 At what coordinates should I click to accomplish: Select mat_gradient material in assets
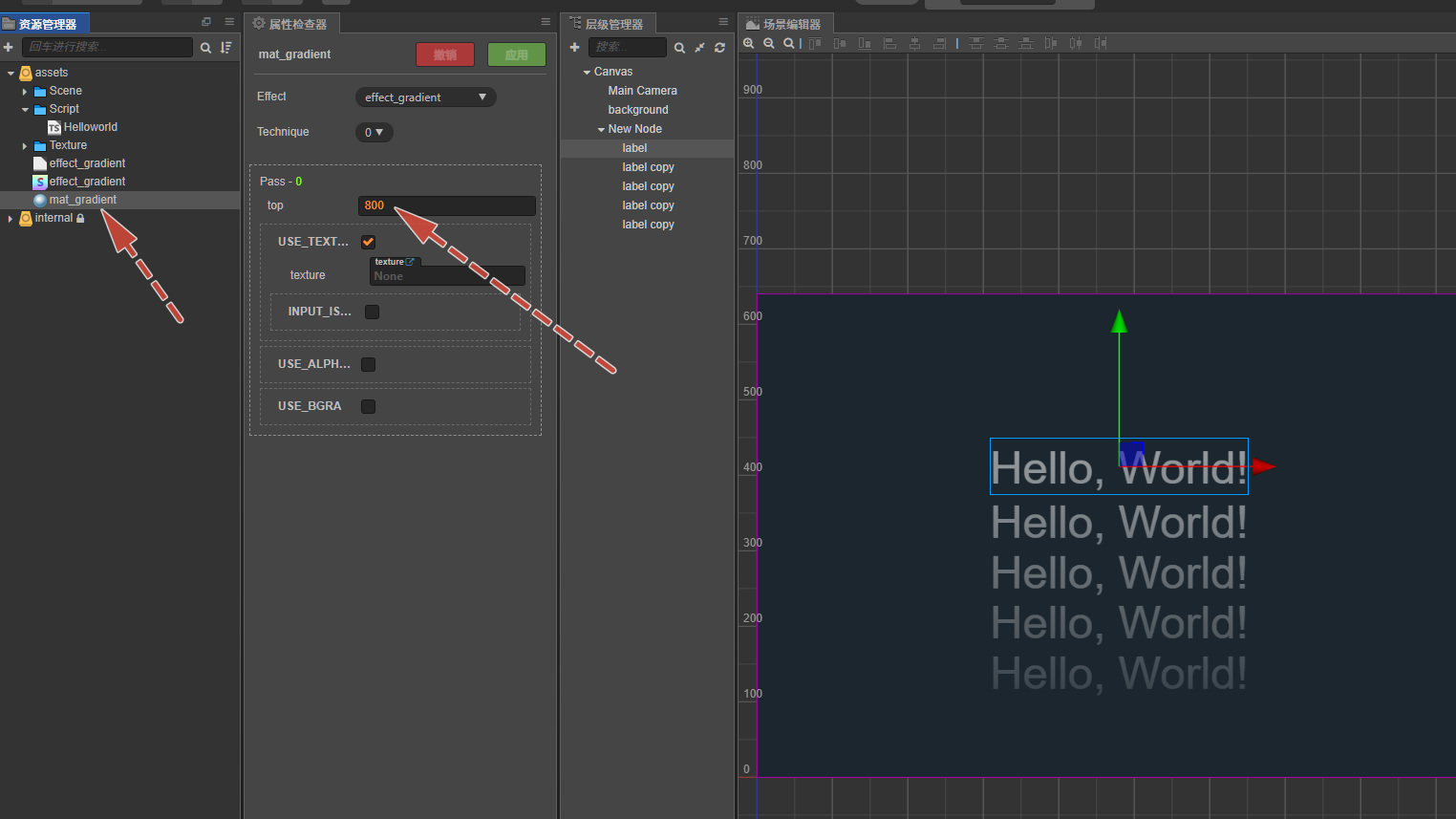tap(83, 200)
